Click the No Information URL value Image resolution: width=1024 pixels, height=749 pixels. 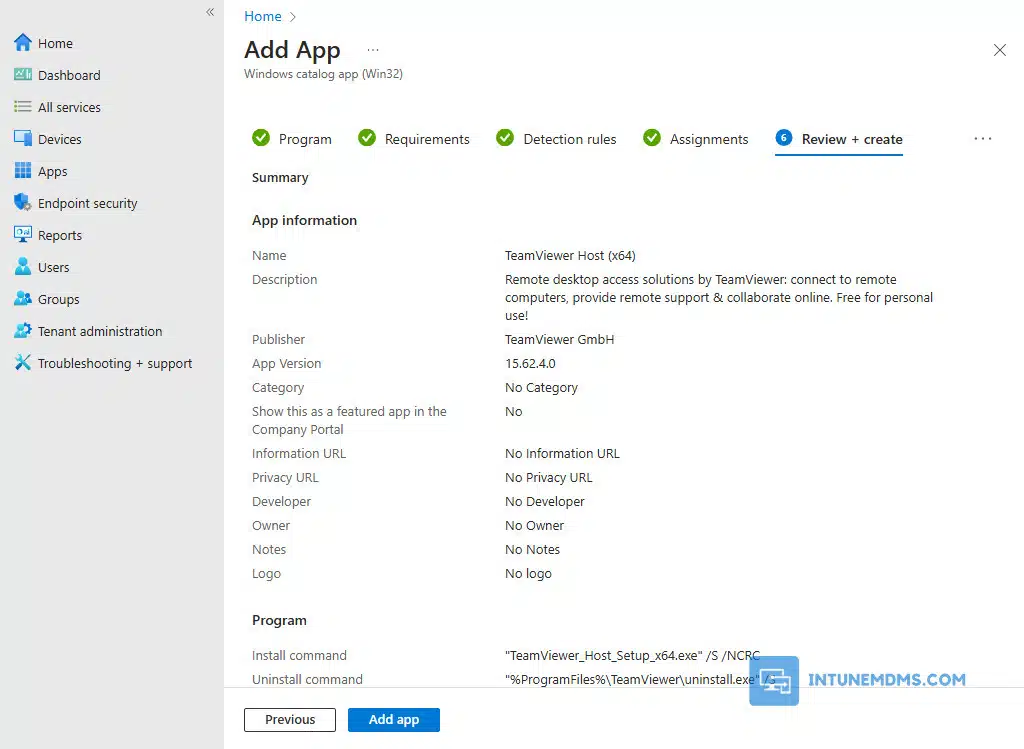[562, 453]
